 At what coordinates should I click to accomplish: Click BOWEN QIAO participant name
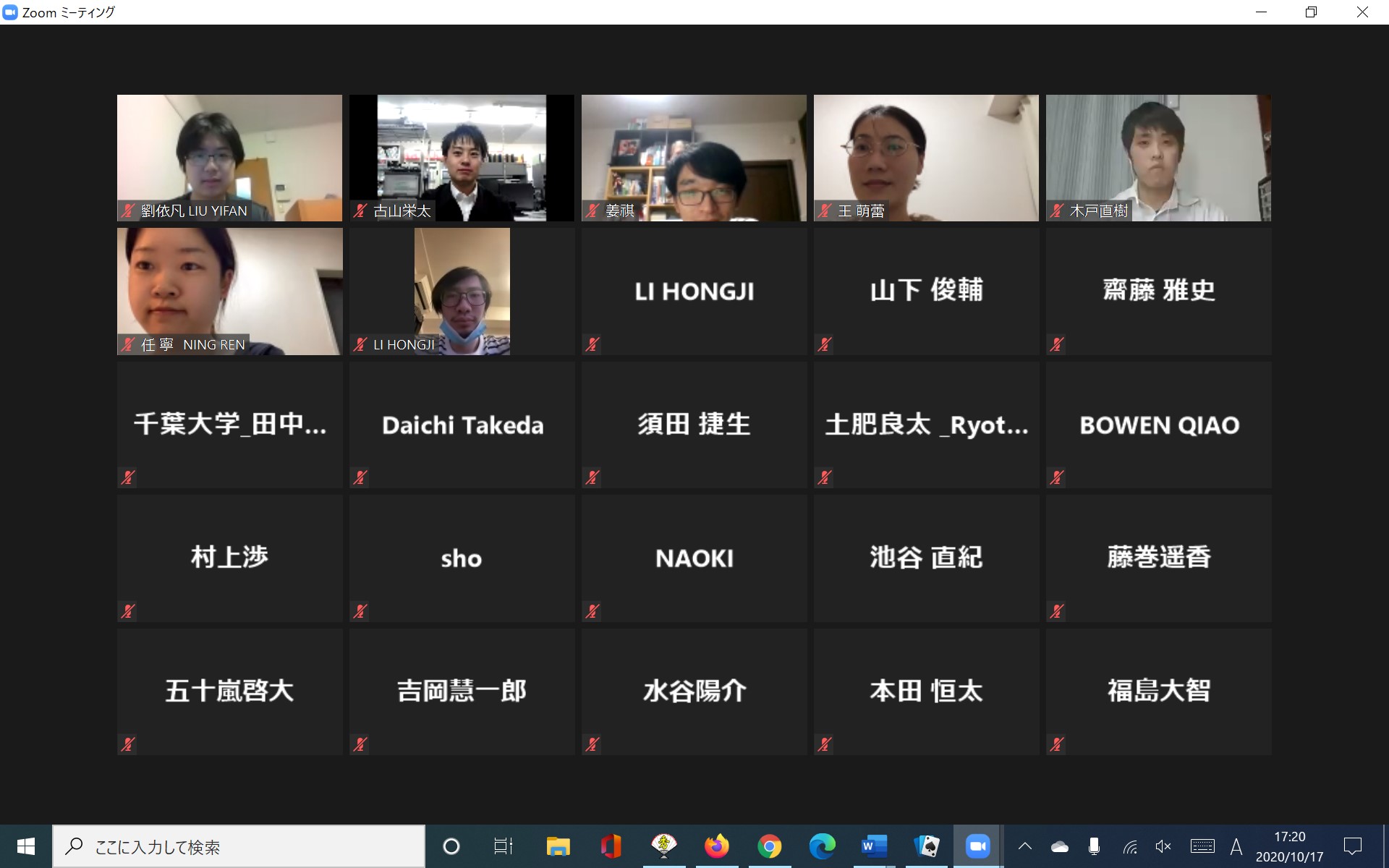(x=1159, y=425)
